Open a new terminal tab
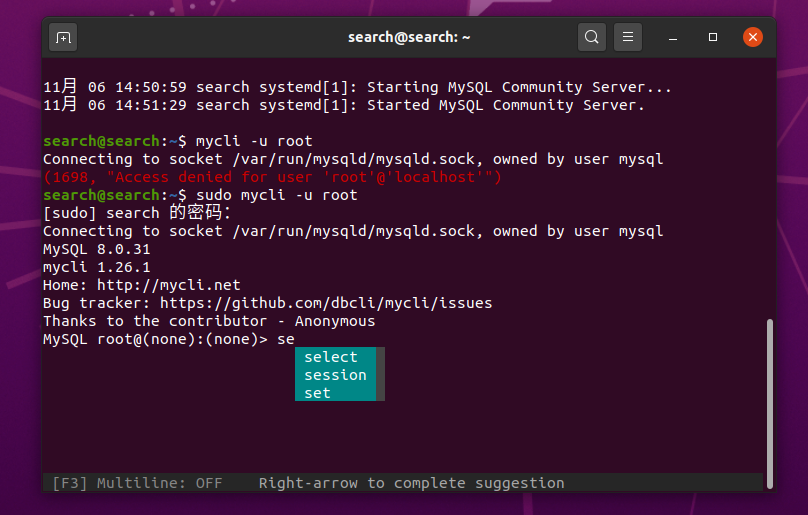Screen dimensions: 808x515 pyautogui.click(x=63, y=37)
